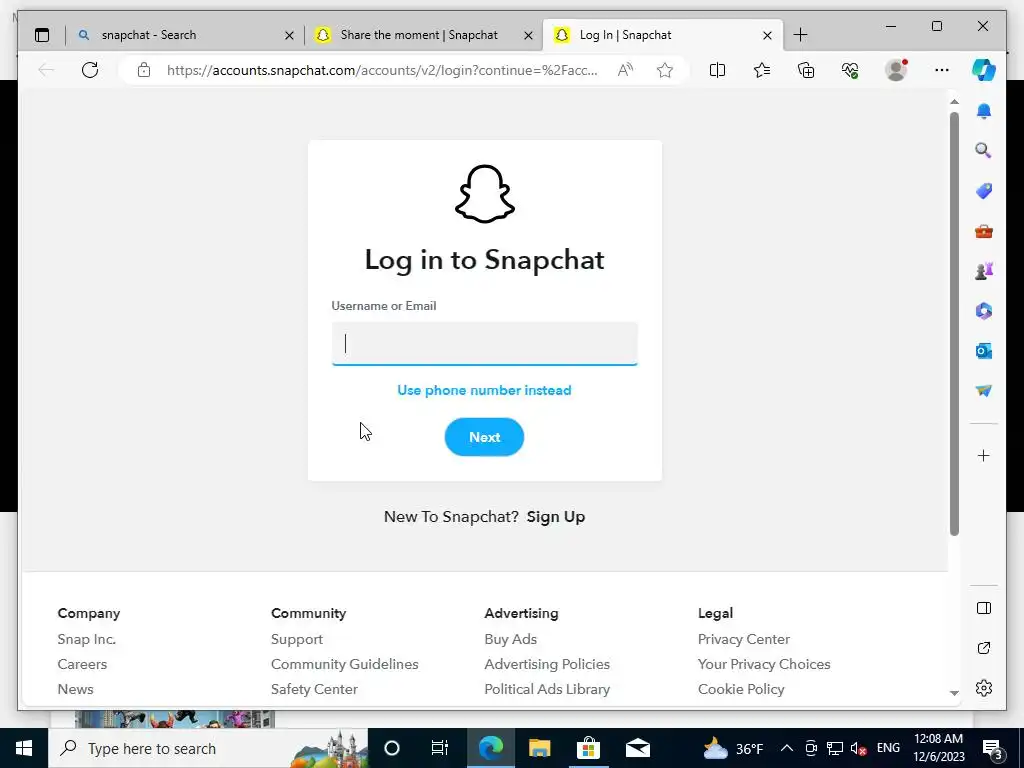Screen dimensions: 1024x768
Task: Click the Read aloud icon in address bar
Action: pos(625,70)
